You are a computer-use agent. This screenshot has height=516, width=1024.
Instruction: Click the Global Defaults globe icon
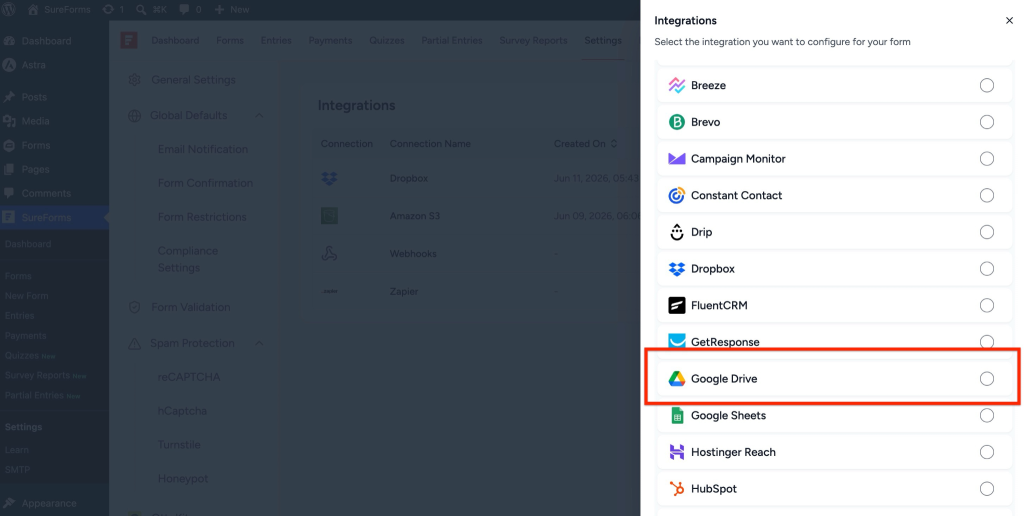coord(135,116)
